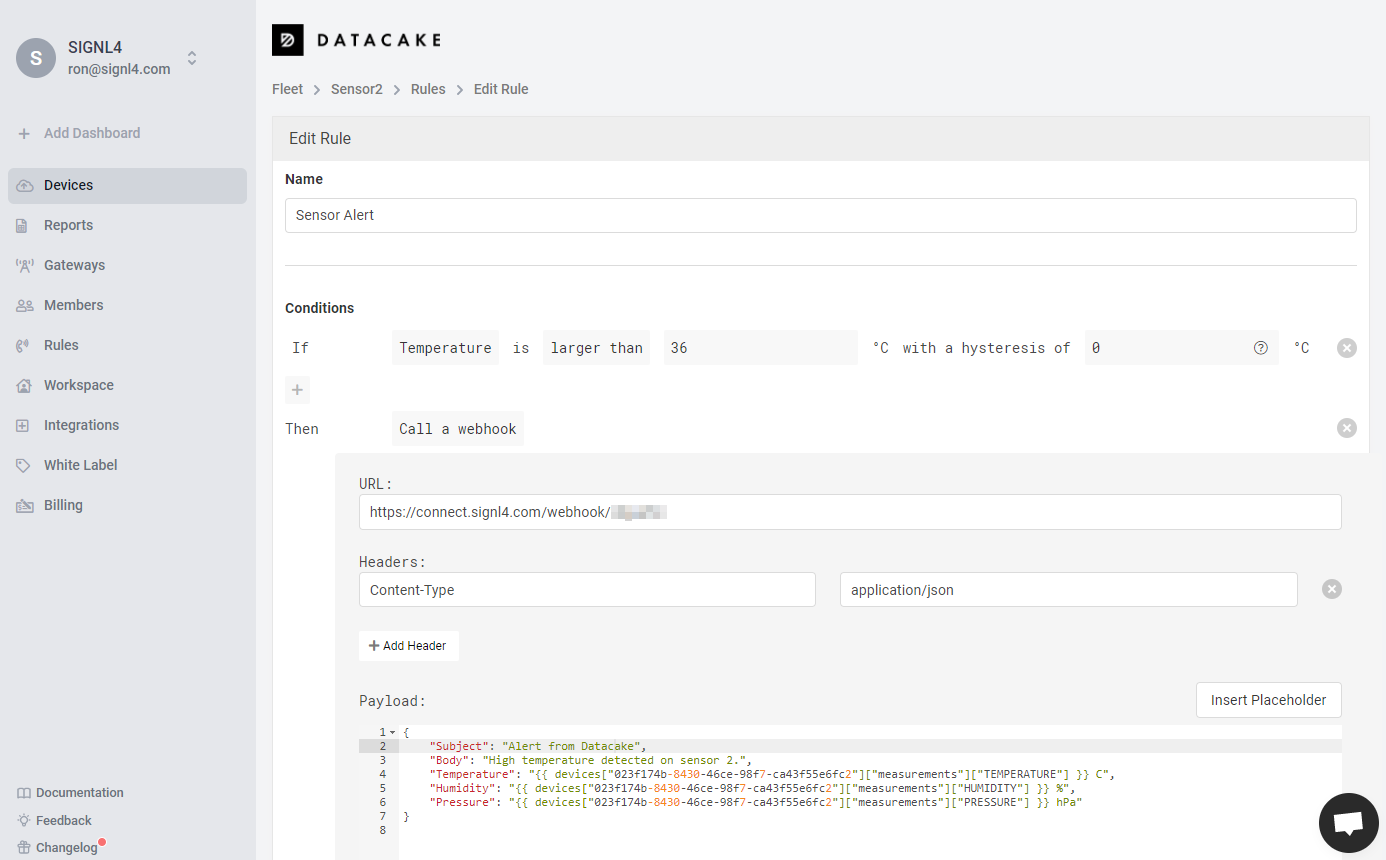Open Devices in the sidebar
This screenshot has height=860, width=1386.
pyautogui.click(x=127, y=185)
